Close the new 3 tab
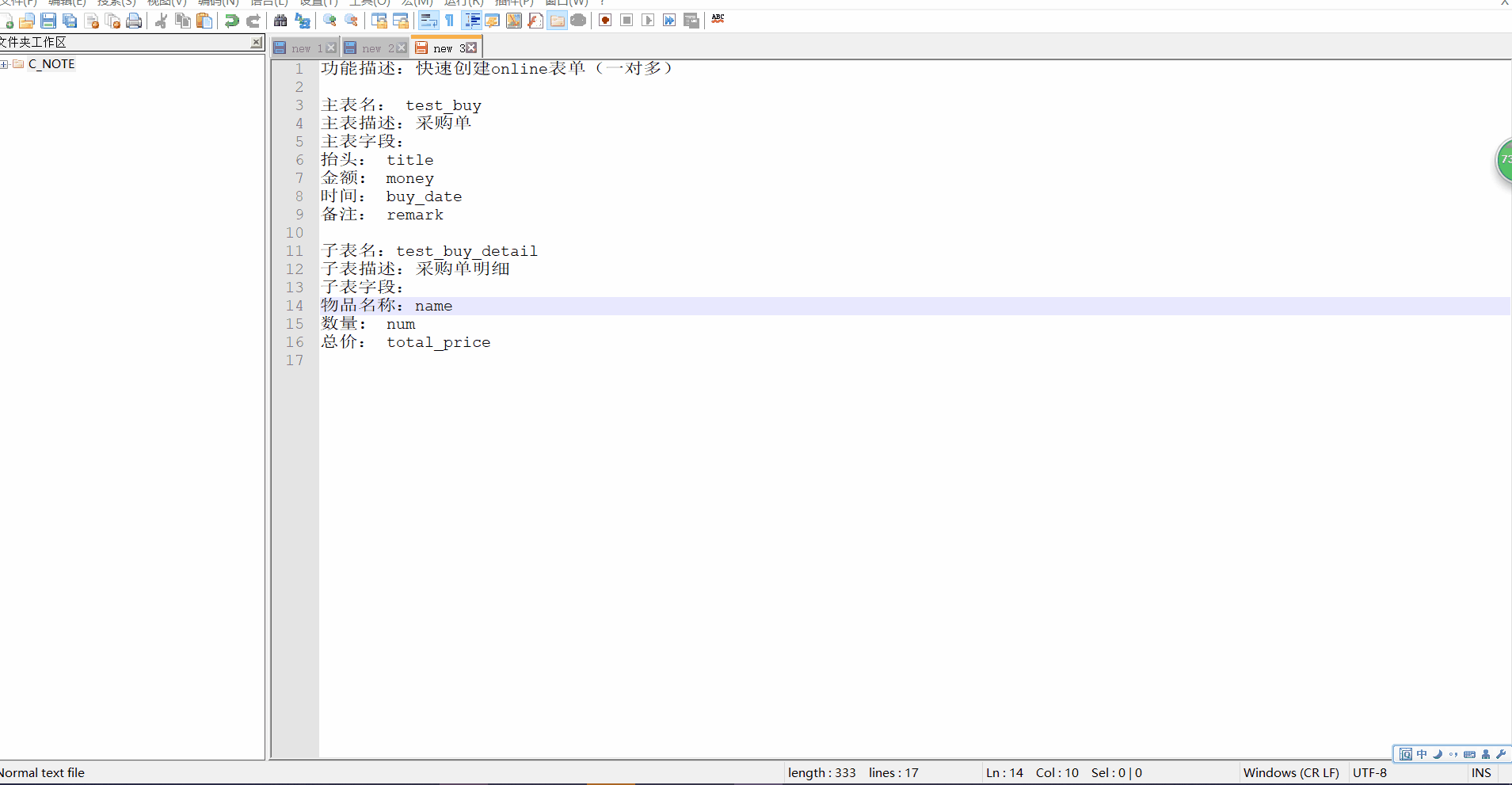Image resolution: width=1512 pixels, height=785 pixels. [x=472, y=48]
